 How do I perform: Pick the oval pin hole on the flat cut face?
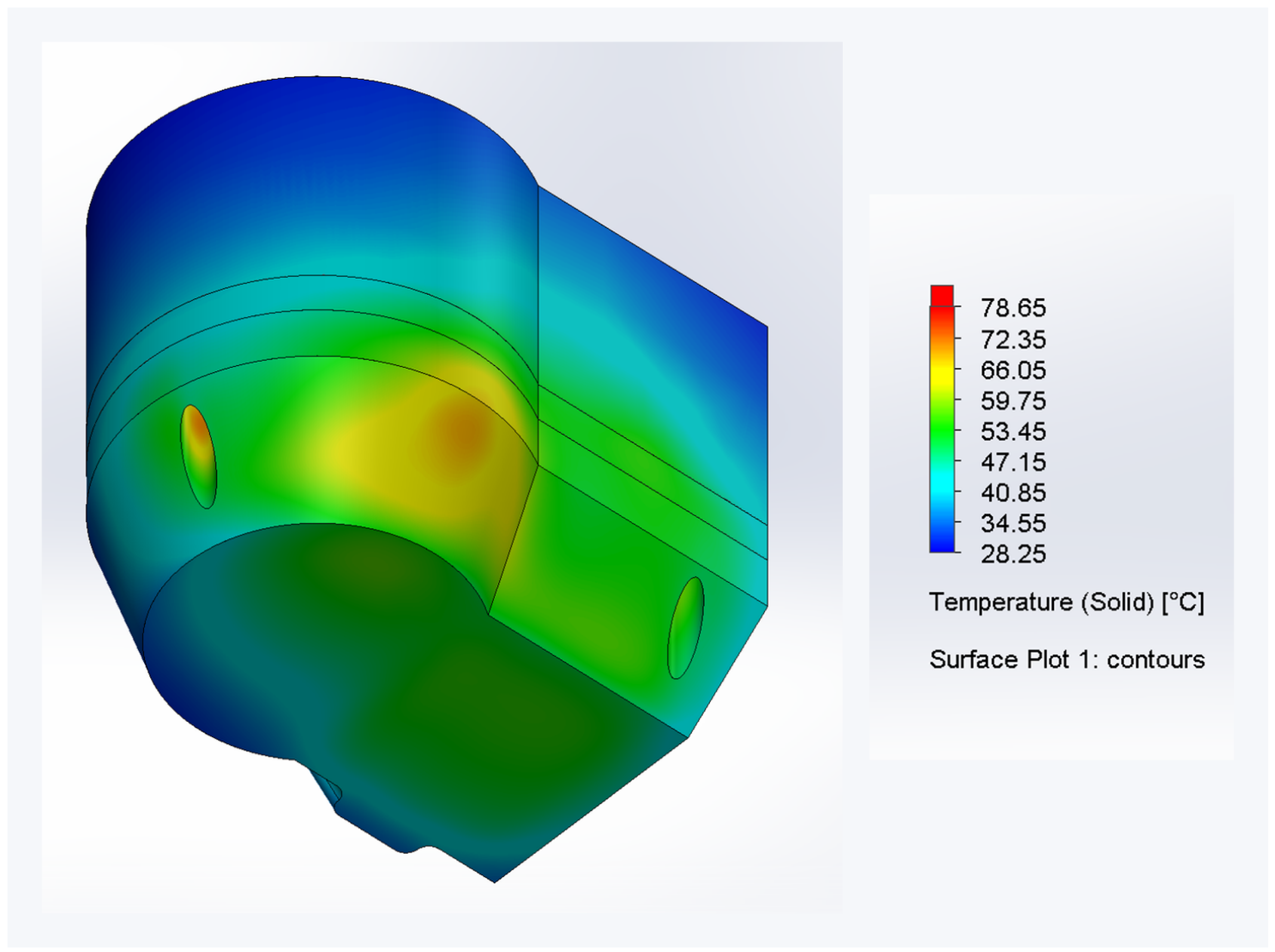(x=686, y=628)
